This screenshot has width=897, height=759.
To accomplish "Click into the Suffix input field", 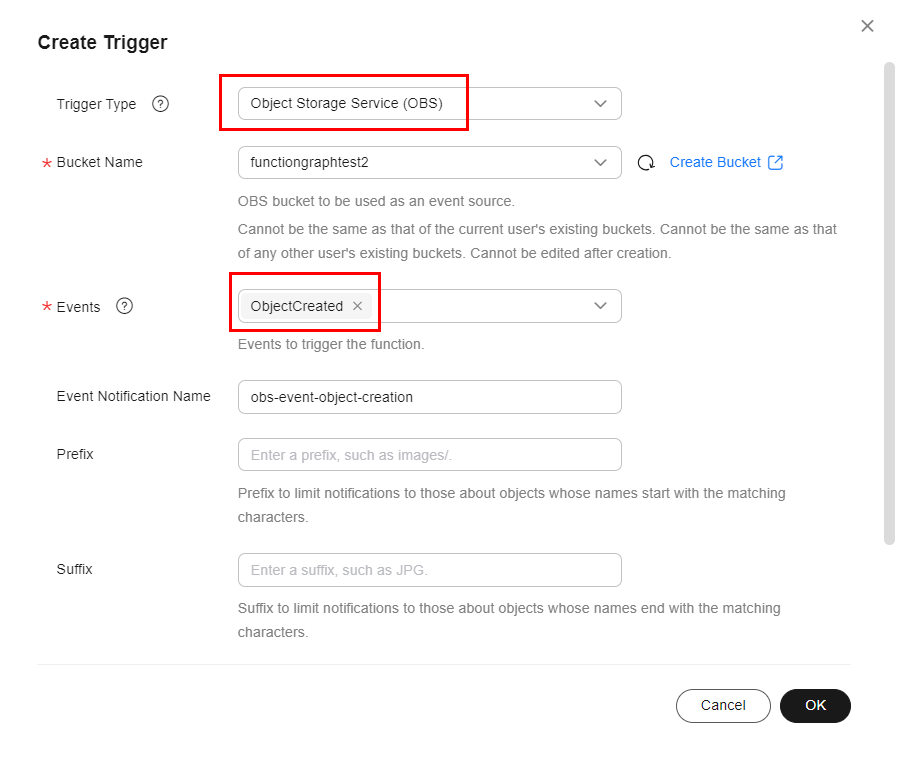I will pos(429,570).
